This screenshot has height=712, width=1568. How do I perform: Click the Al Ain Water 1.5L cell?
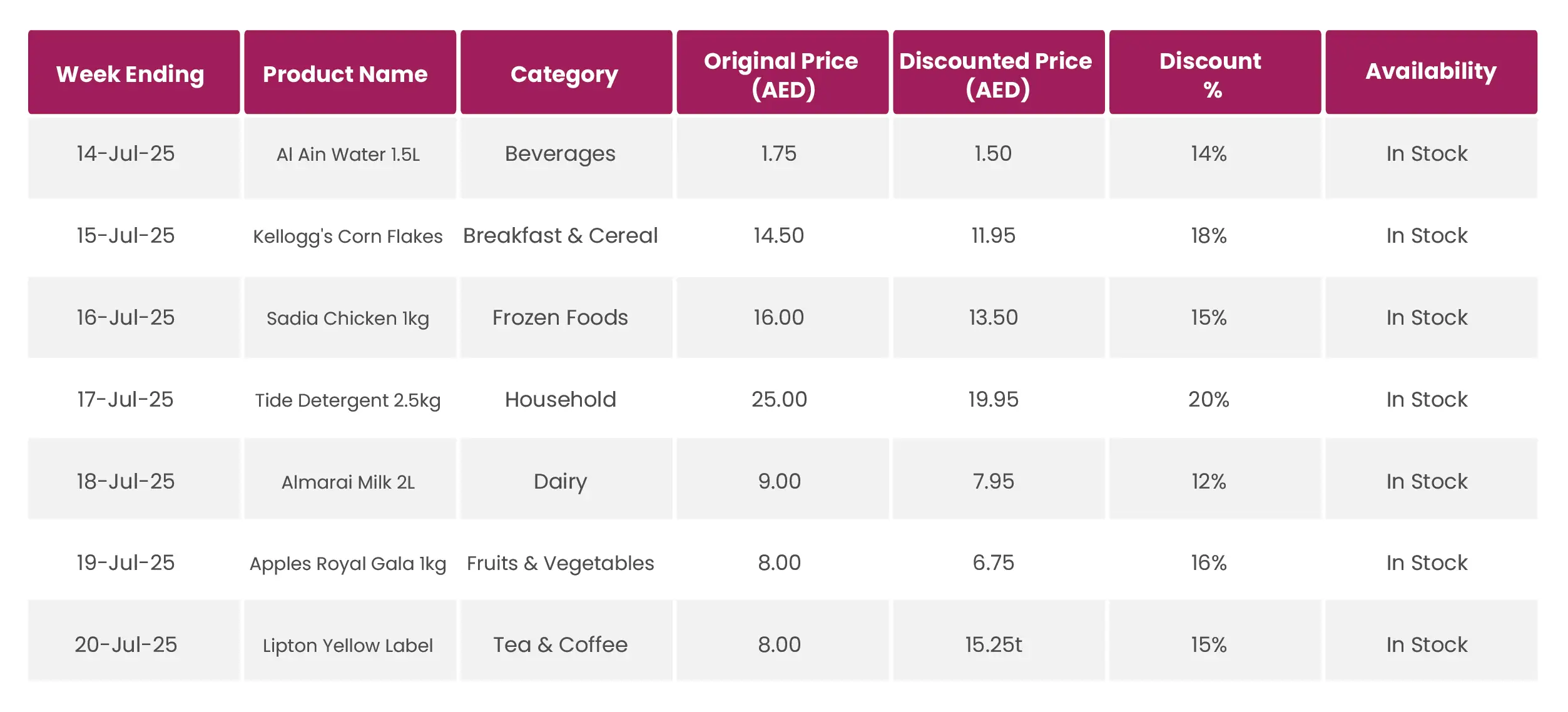(348, 155)
